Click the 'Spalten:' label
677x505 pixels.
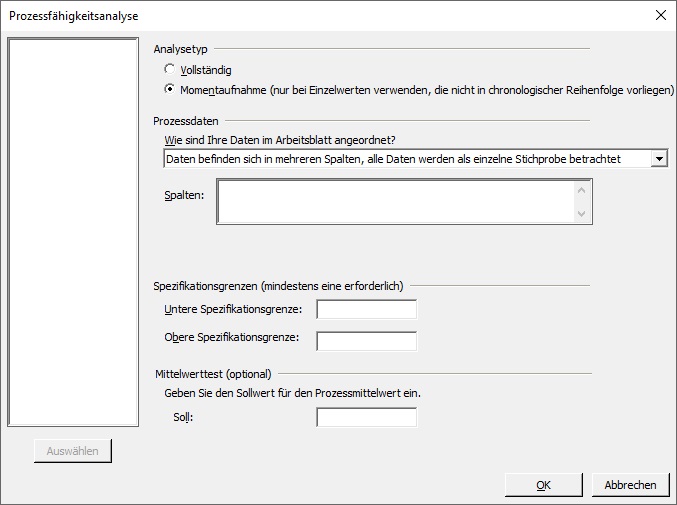tap(184, 195)
